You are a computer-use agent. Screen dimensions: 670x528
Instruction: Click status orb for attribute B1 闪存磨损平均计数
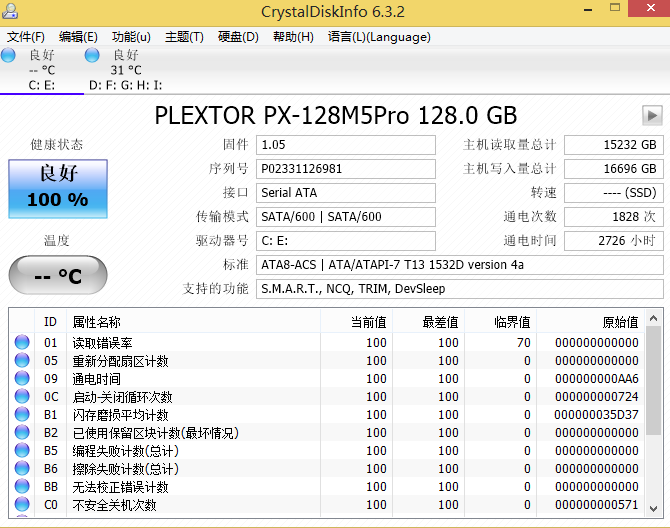22,414
